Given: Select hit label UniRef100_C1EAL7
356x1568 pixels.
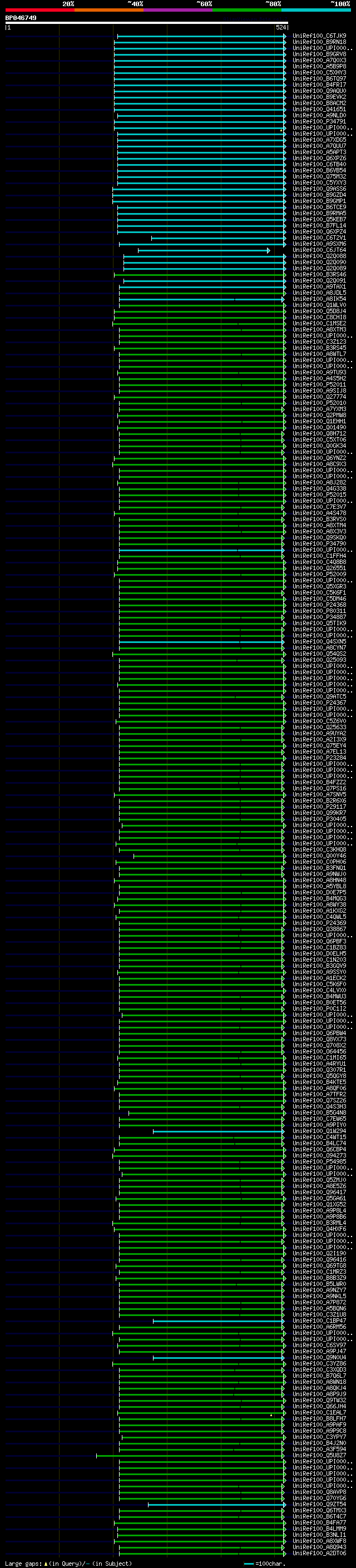Looking at the screenshot, I should pos(319,1412).
